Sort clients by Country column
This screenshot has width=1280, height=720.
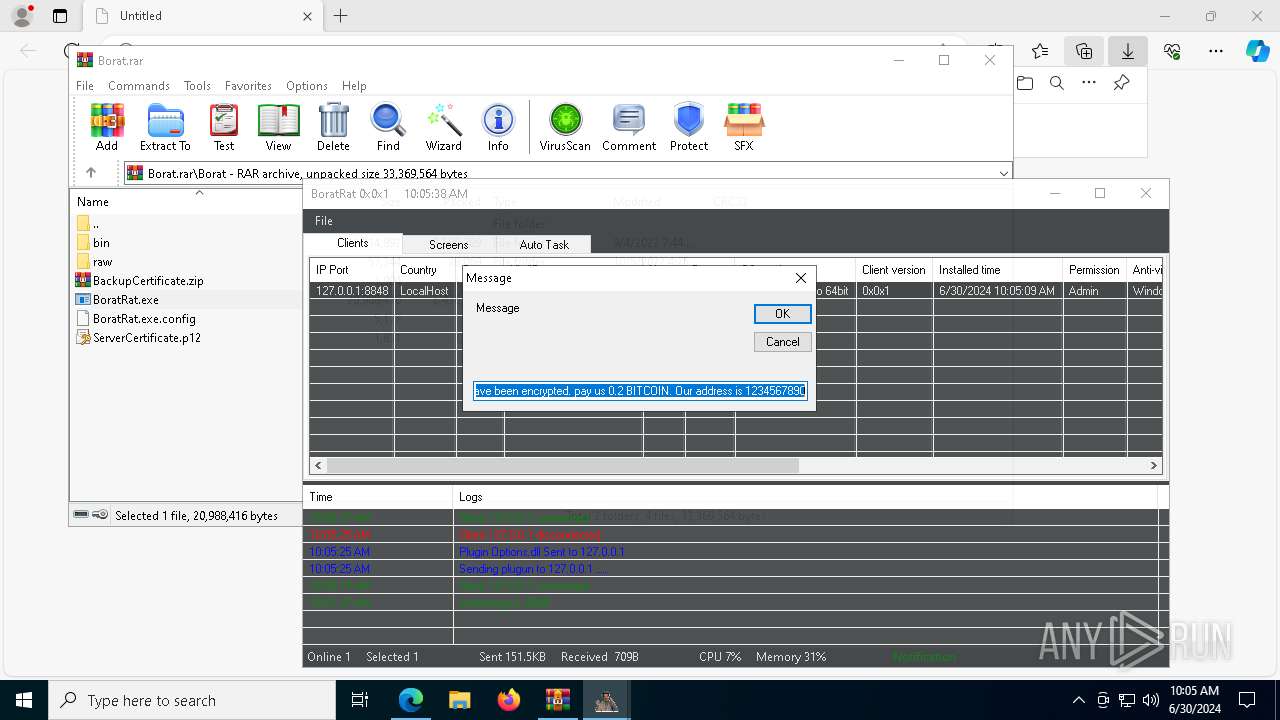point(425,270)
